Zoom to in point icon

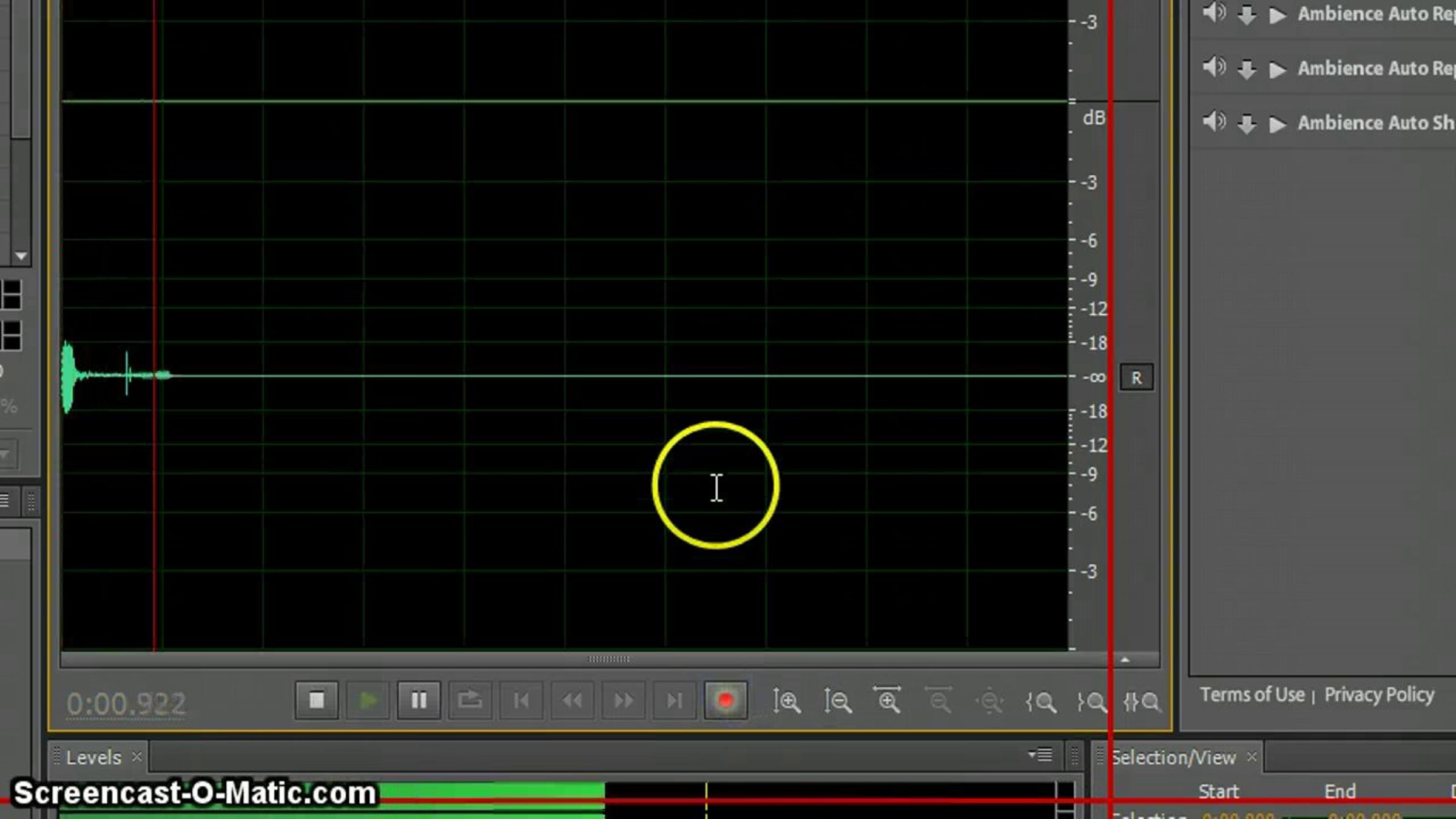click(1041, 702)
